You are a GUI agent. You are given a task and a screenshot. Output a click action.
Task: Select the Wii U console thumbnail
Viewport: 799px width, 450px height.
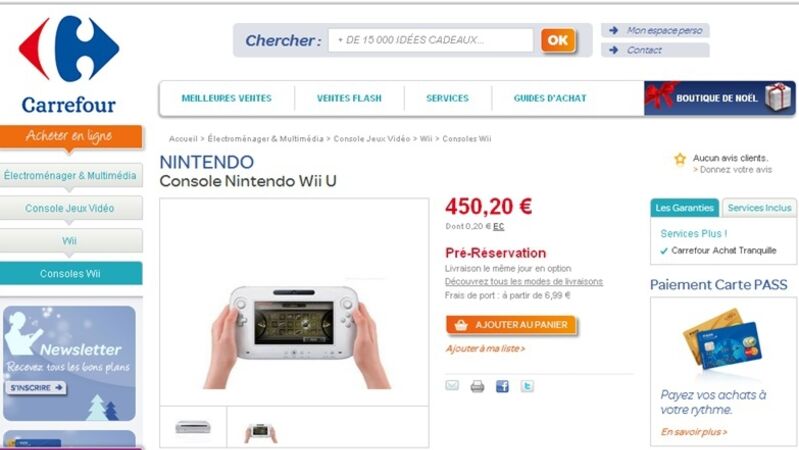pyautogui.click(x=193, y=427)
